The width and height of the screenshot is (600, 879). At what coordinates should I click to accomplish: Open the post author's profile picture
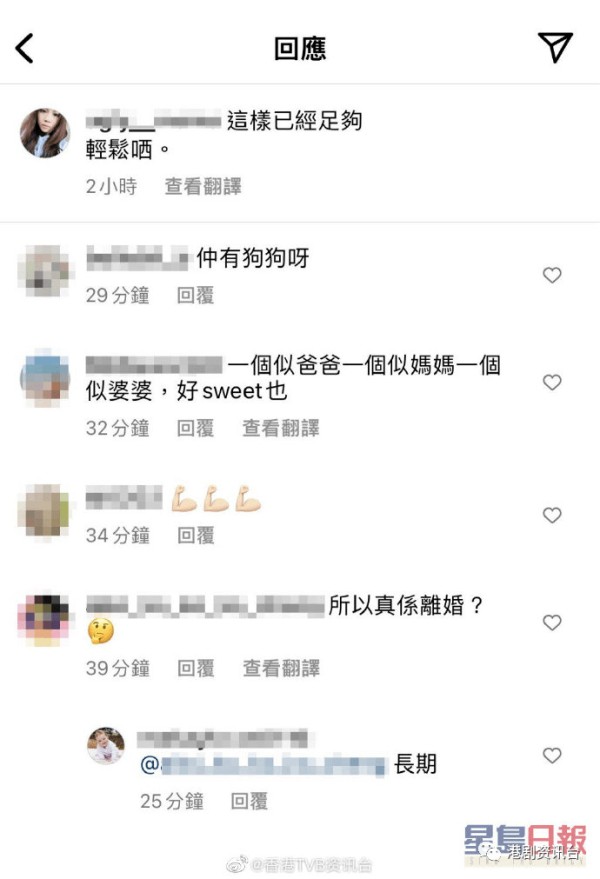tap(45, 133)
